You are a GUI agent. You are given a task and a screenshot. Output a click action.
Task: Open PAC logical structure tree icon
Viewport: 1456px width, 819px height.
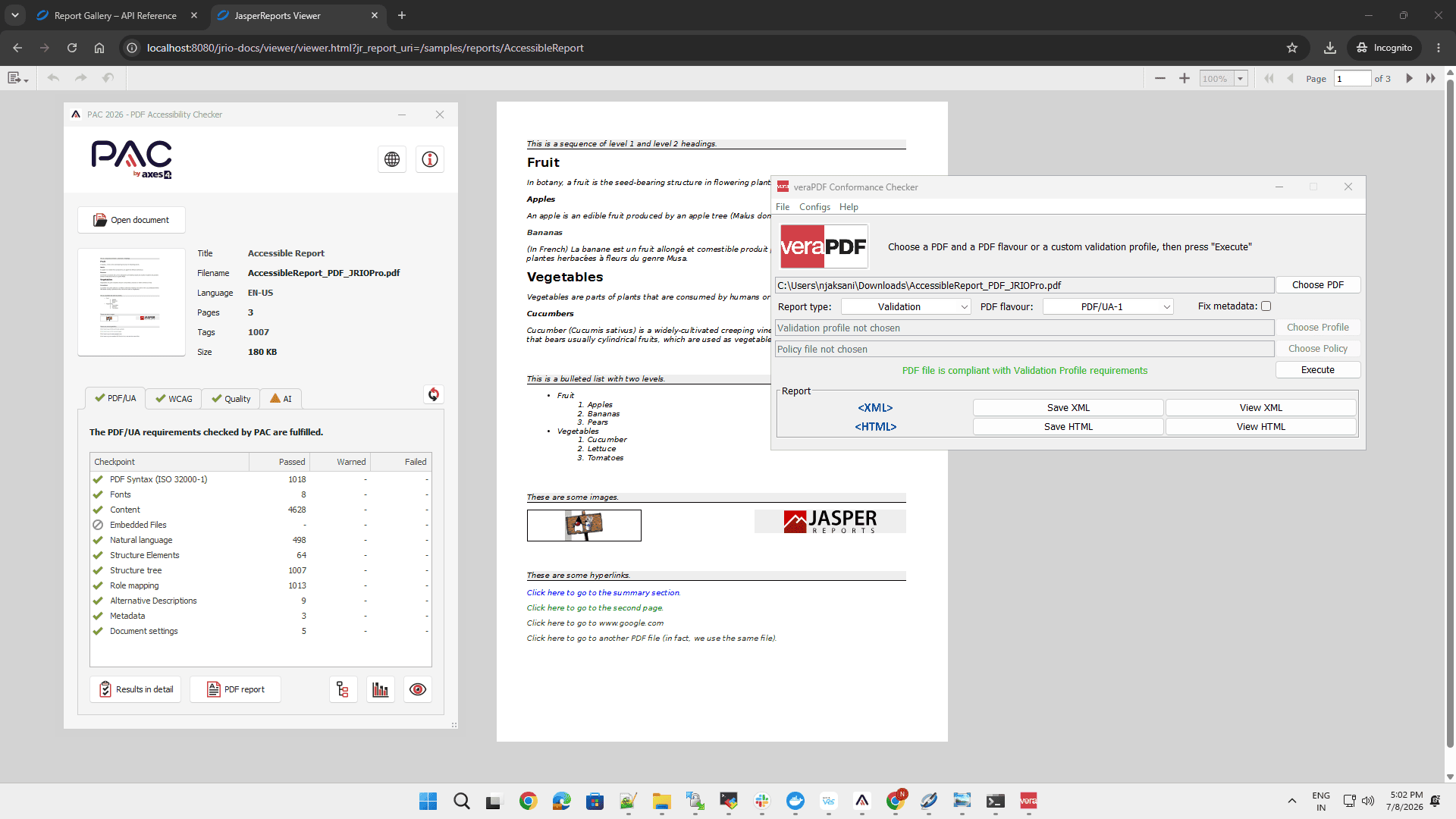pos(343,689)
